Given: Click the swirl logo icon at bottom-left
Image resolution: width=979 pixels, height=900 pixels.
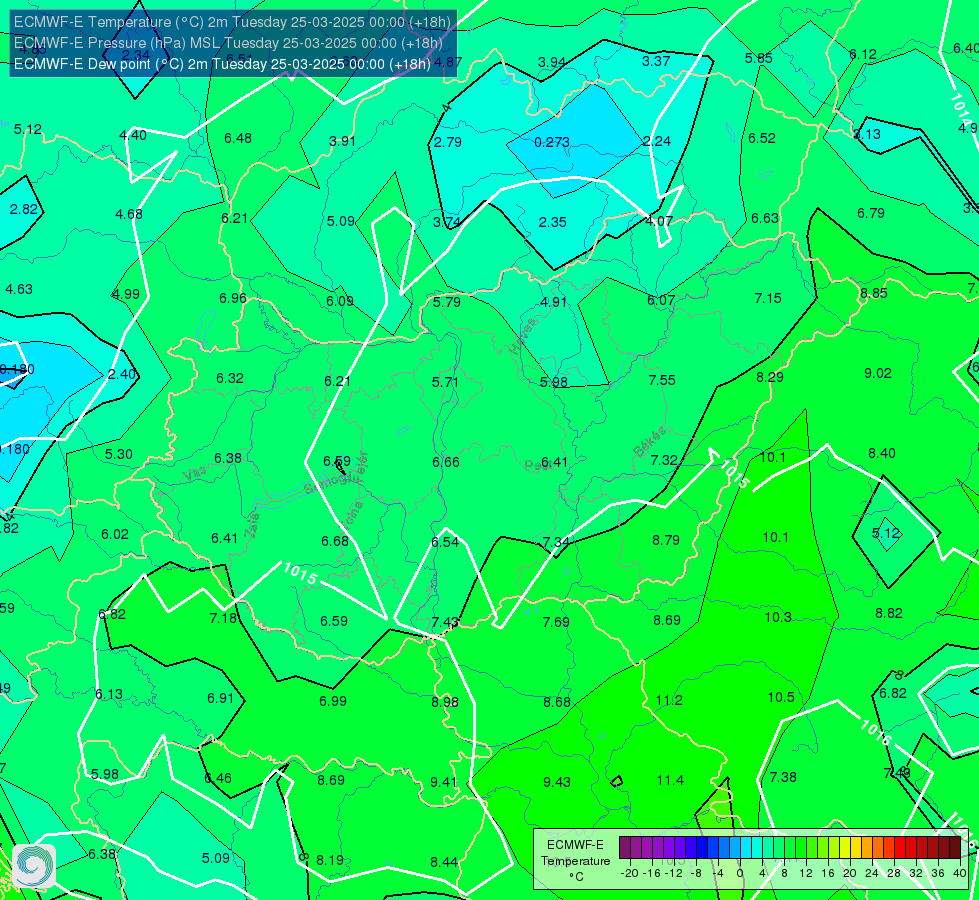Looking at the screenshot, I should (x=34, y=865).
